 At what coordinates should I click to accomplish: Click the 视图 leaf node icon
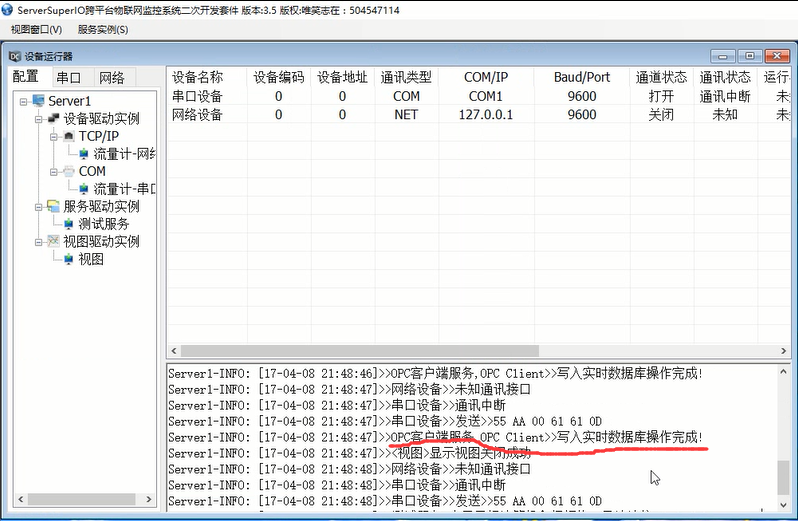pos(68,260)
